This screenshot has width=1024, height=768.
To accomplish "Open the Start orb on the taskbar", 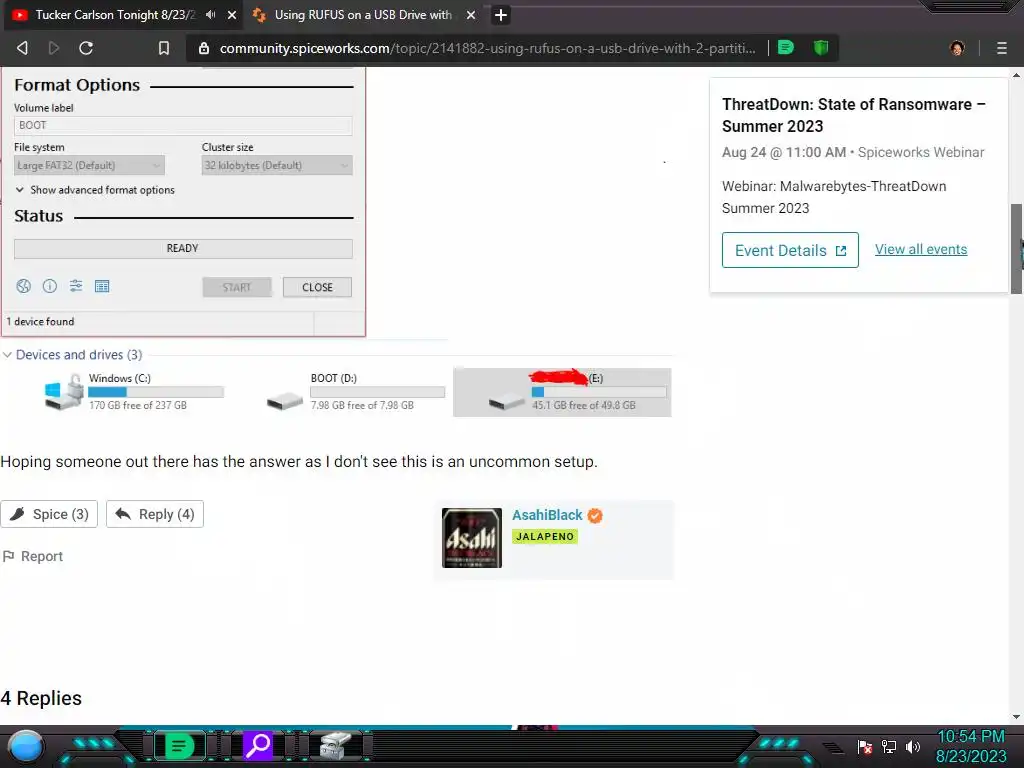I will click(26, 746).
